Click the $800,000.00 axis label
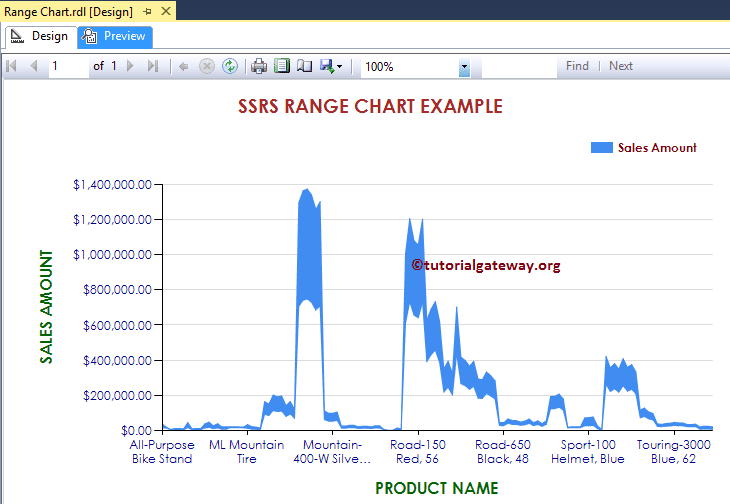Screen dimensions: 730x504 117,289
